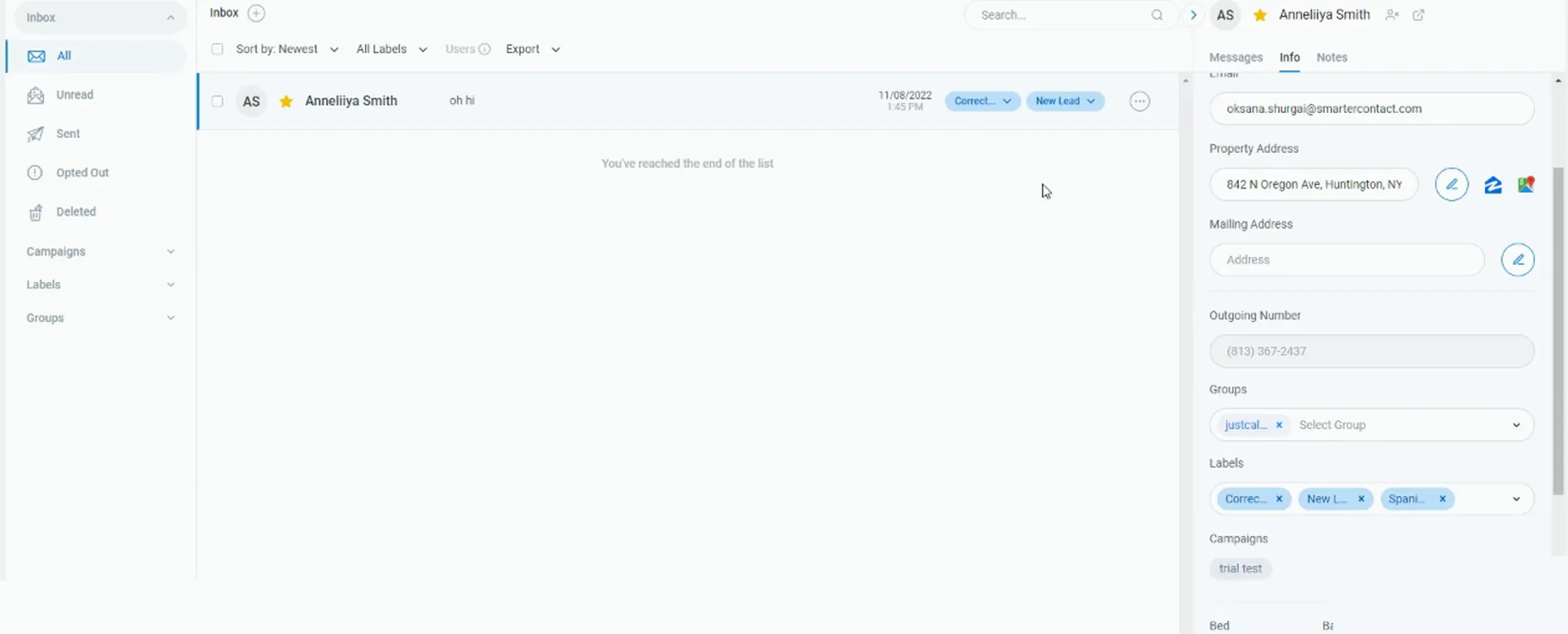Remove the New L... label tag
This screenshot has width=1568, height=634.
pyautogui.click(x=1361, y=499)
